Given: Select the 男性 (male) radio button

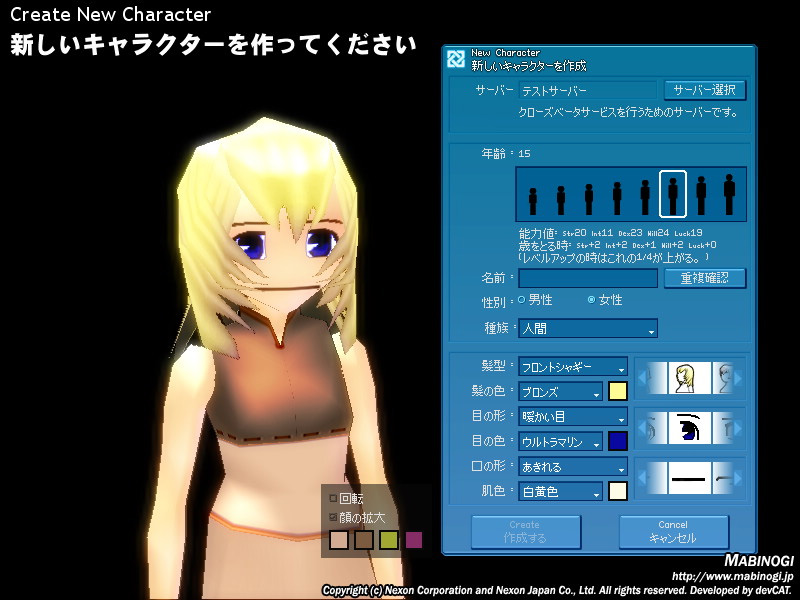Looking at the screenshot, I should click(x=521, y=300).
